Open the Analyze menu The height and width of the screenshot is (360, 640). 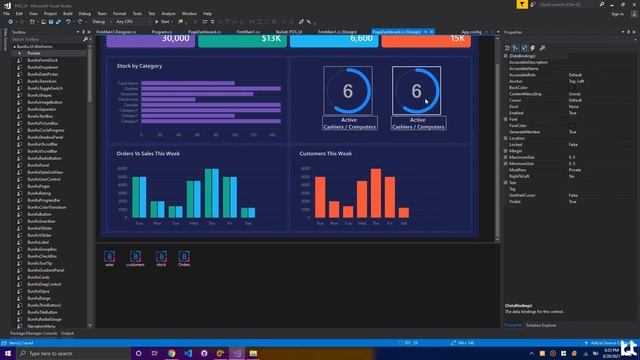click(168, 13)
